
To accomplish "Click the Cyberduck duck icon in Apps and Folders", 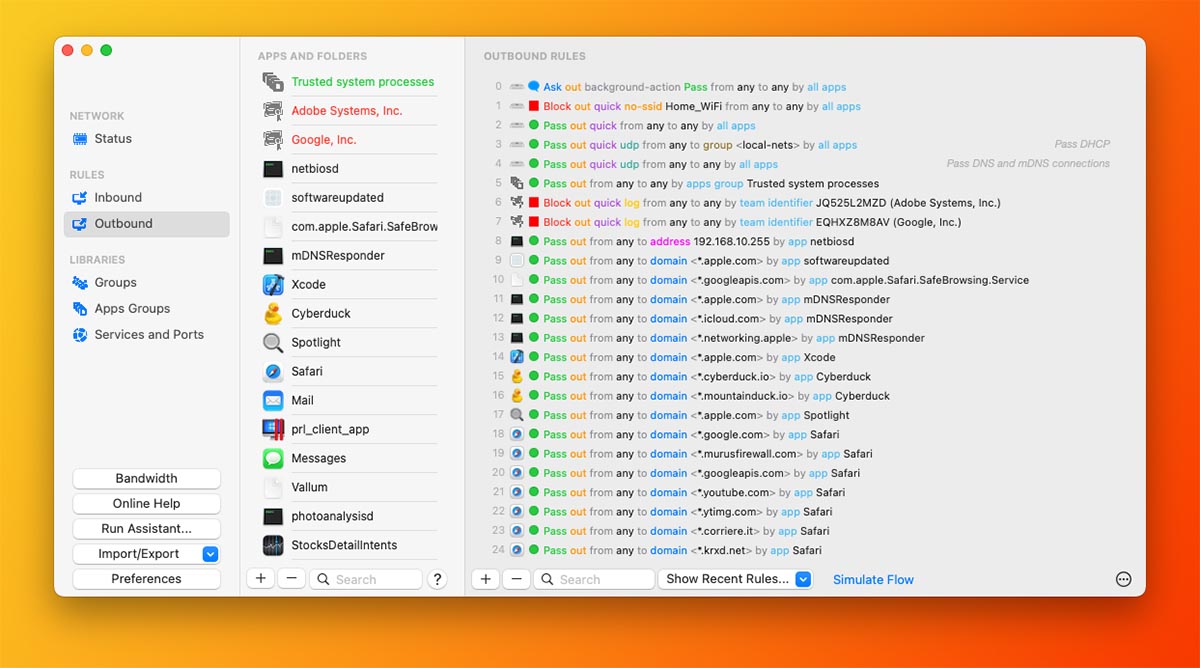I will 273,314.
